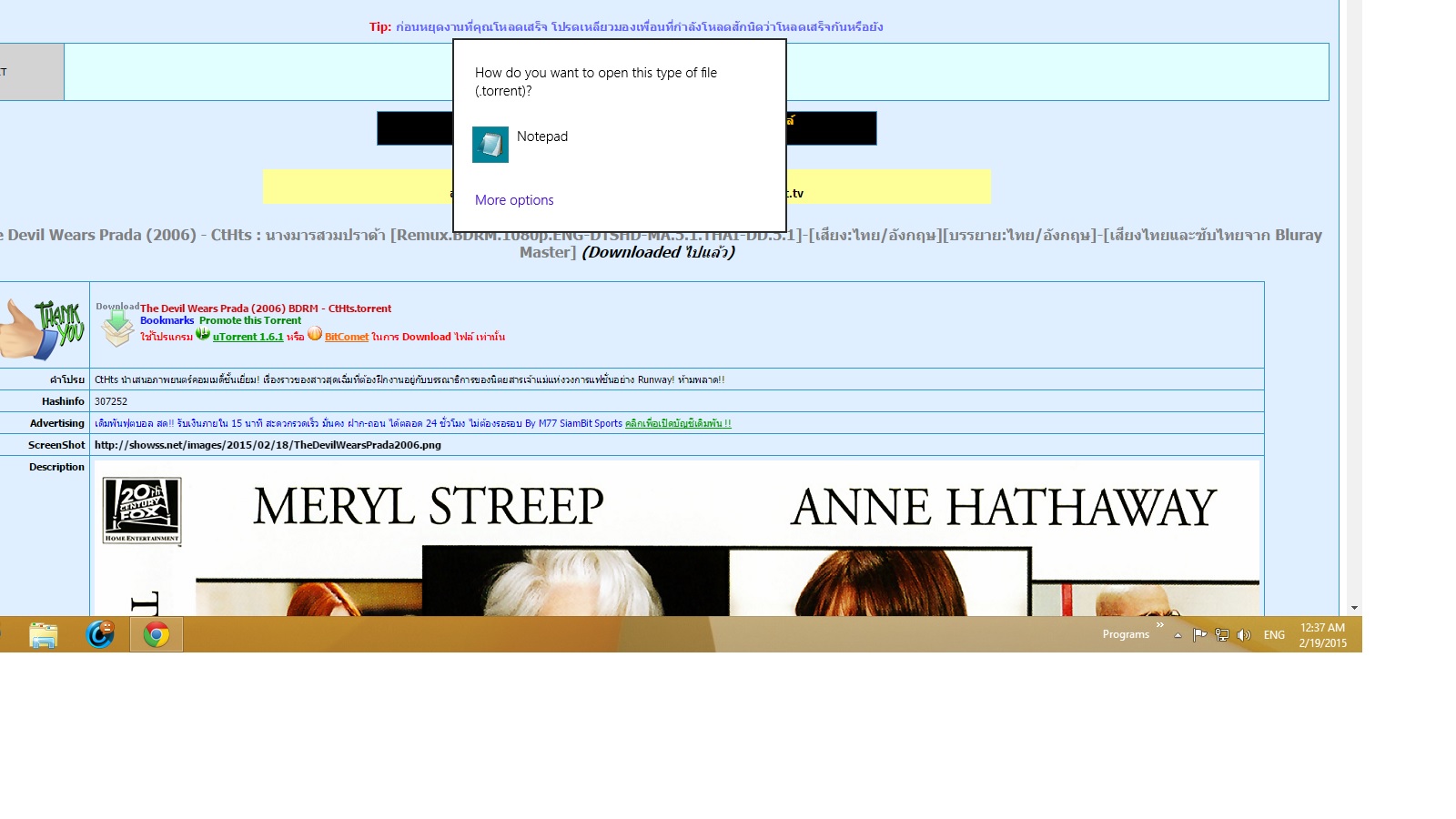Select the promo text mentioning Runway
The width and height of the screenshot is (1456, 819).
pyautogui.click(x=409, y=379)
